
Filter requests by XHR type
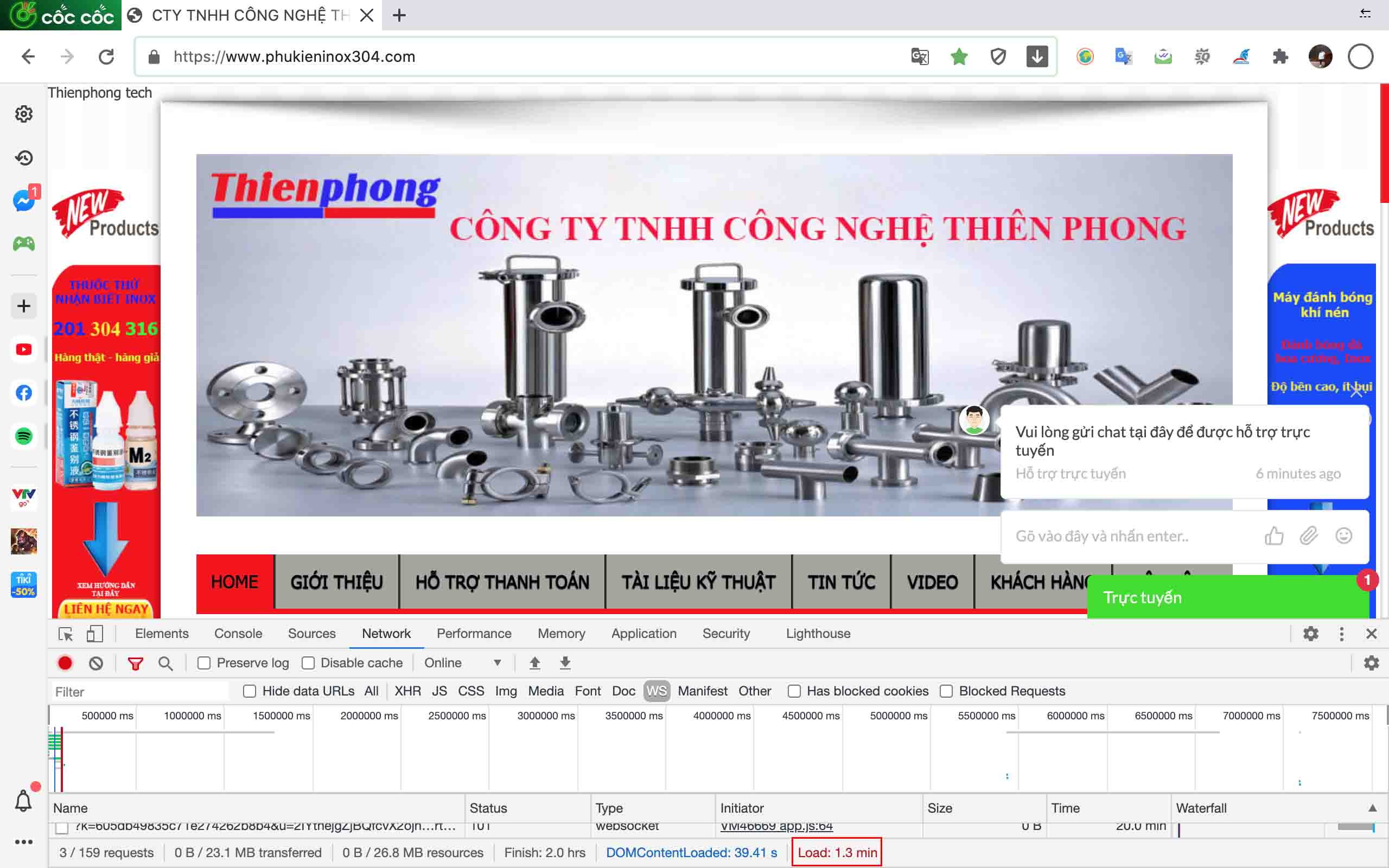407,691
